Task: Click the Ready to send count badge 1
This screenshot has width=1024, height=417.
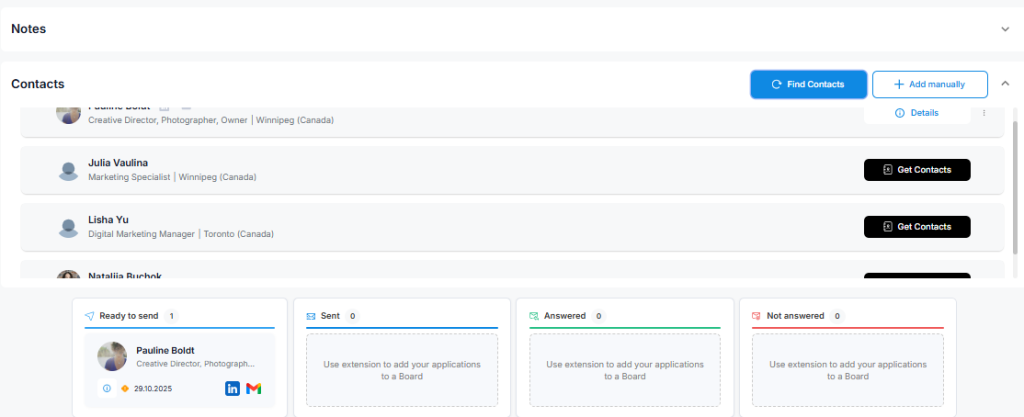Action: point(171,316)
